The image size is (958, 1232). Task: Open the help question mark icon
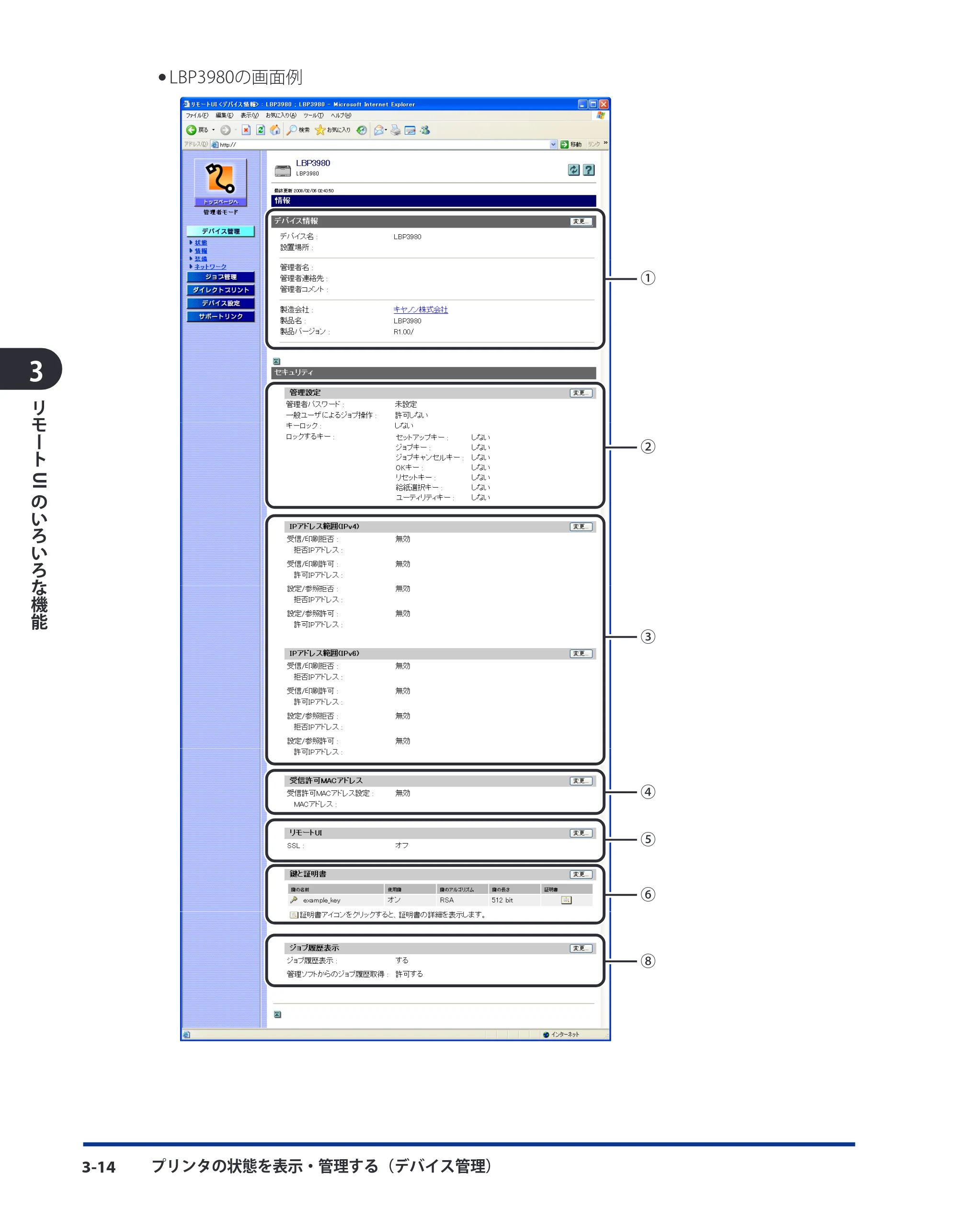pyautogui.click(x=589, y=170)
